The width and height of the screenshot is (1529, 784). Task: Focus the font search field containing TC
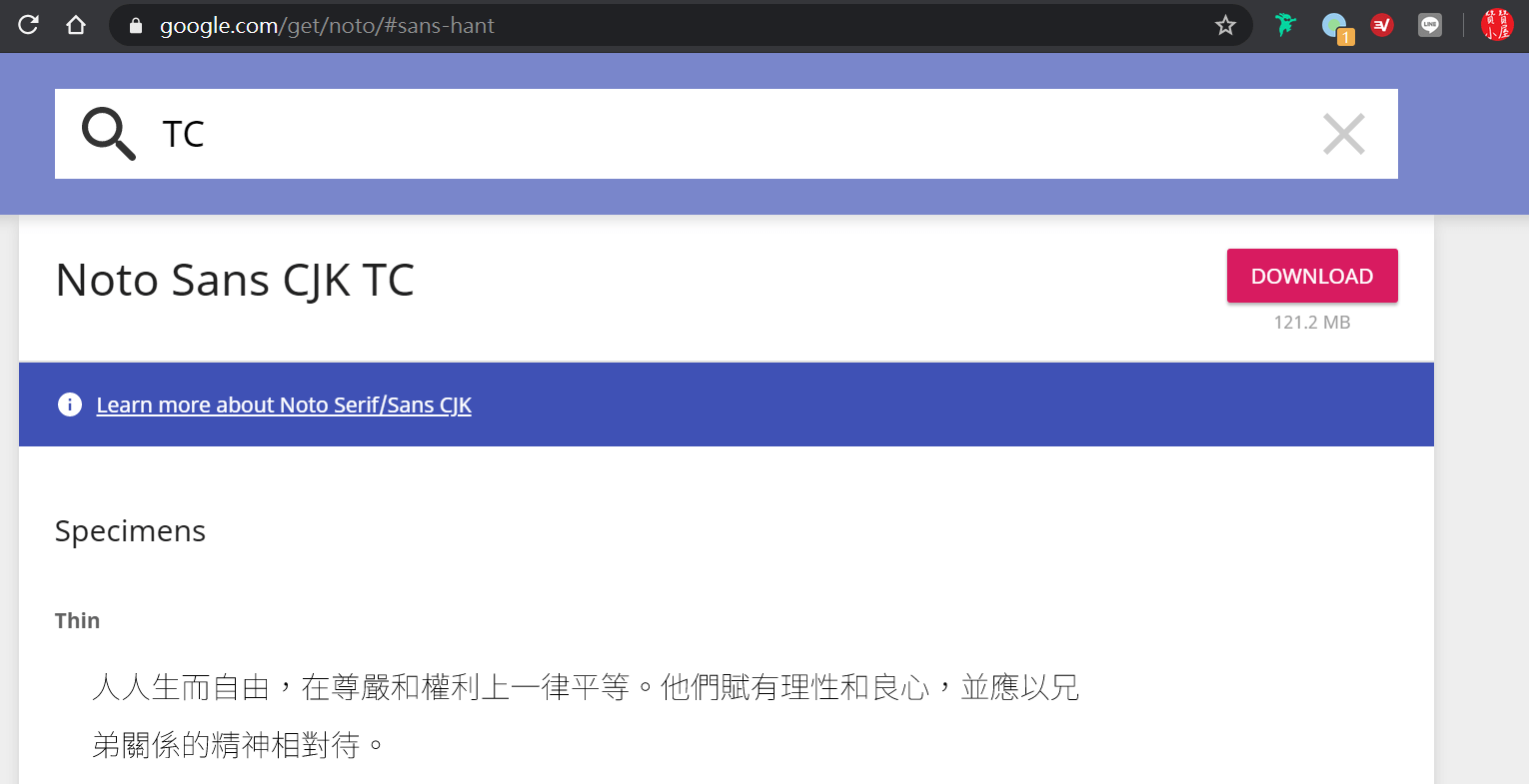pyautogui.click(x=727, y=134)
